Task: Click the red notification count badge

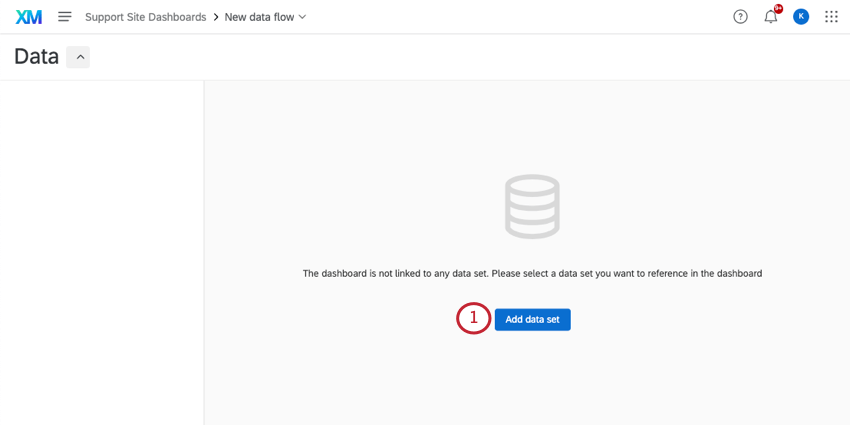Action: [x=778, y=9]
